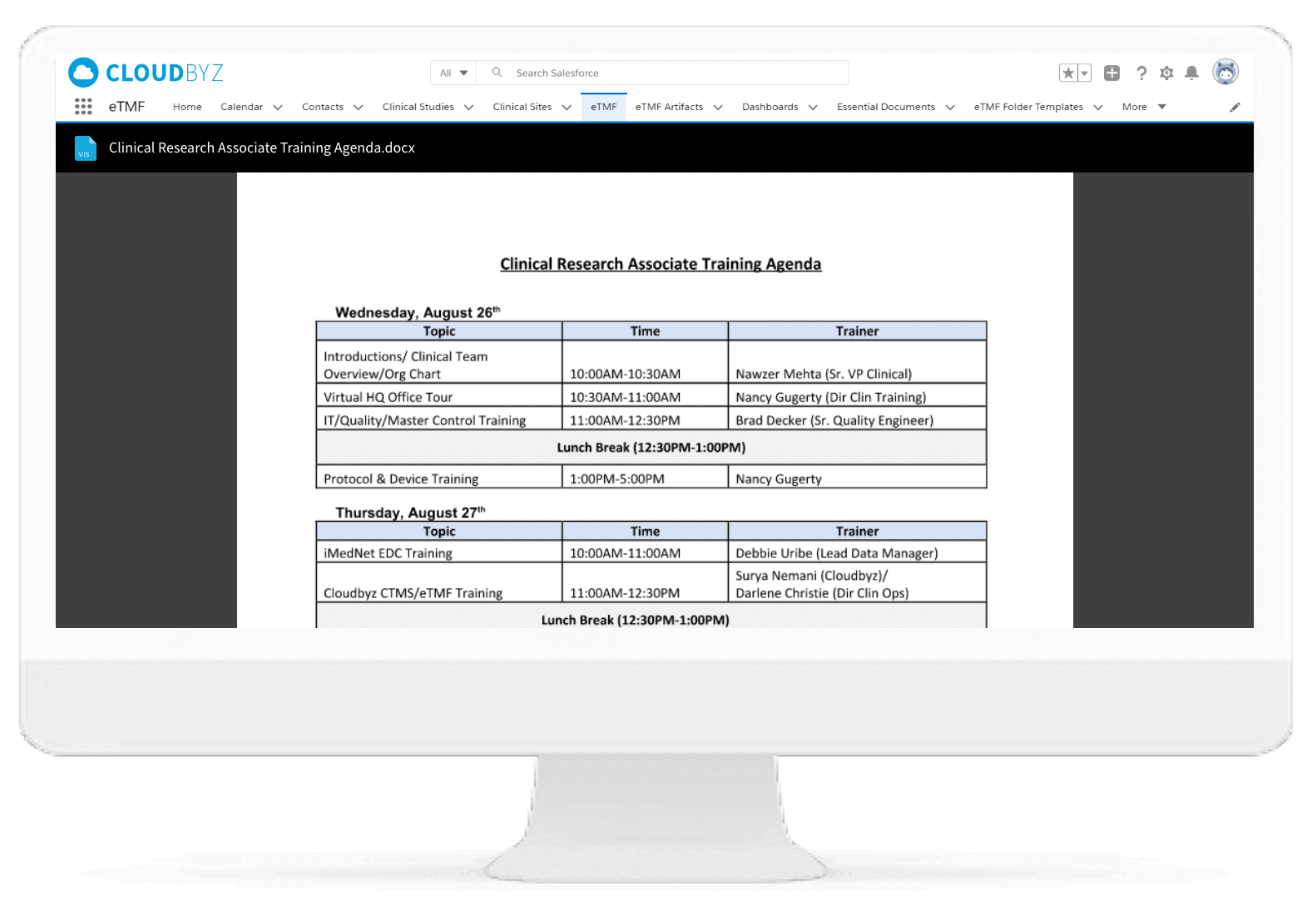The image size is (1316, 911).
Task: Open the favorites list dropdown arrow
Action: point(1084,73)
